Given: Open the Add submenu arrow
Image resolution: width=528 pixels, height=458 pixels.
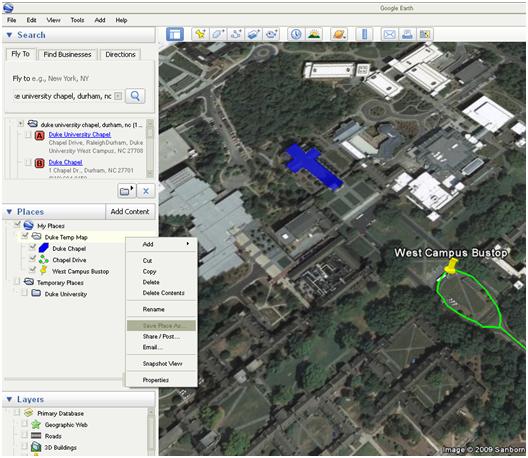Looking at the screenshot, I should pos(188,244).
